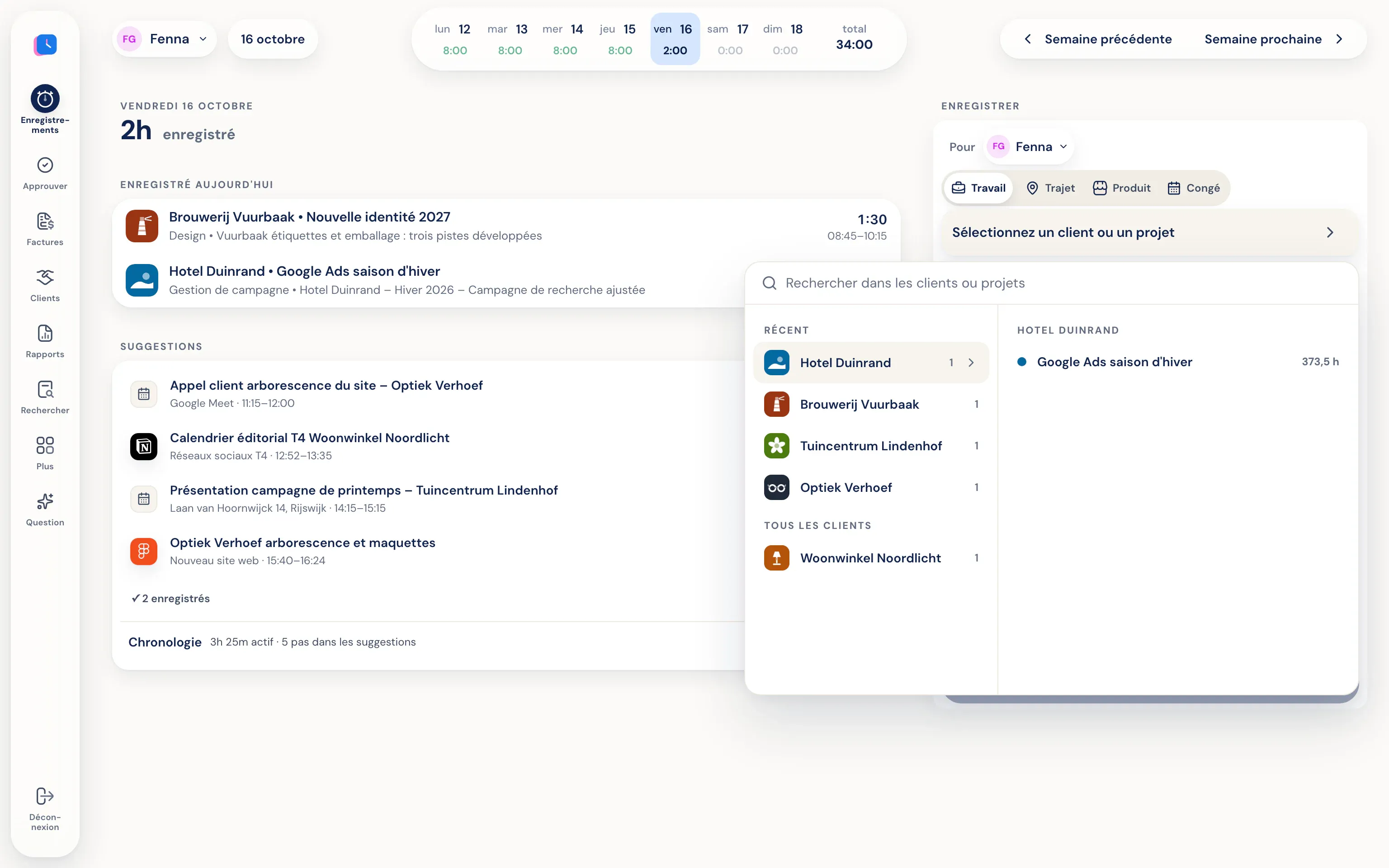Select Woonwinkel Noordlicht under Tous les clients

(x=871, y=558)
